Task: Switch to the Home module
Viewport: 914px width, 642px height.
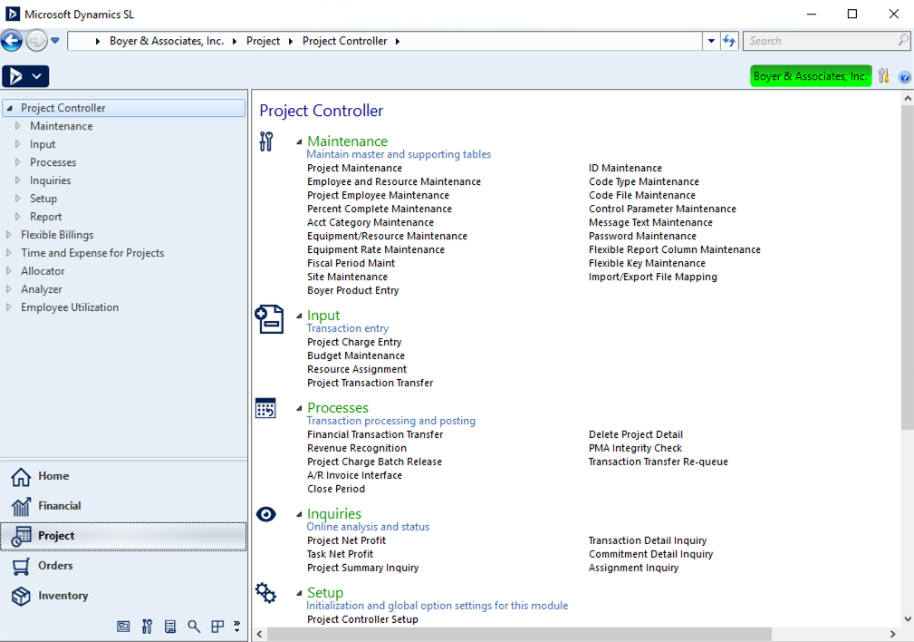Action: point(124,476)
